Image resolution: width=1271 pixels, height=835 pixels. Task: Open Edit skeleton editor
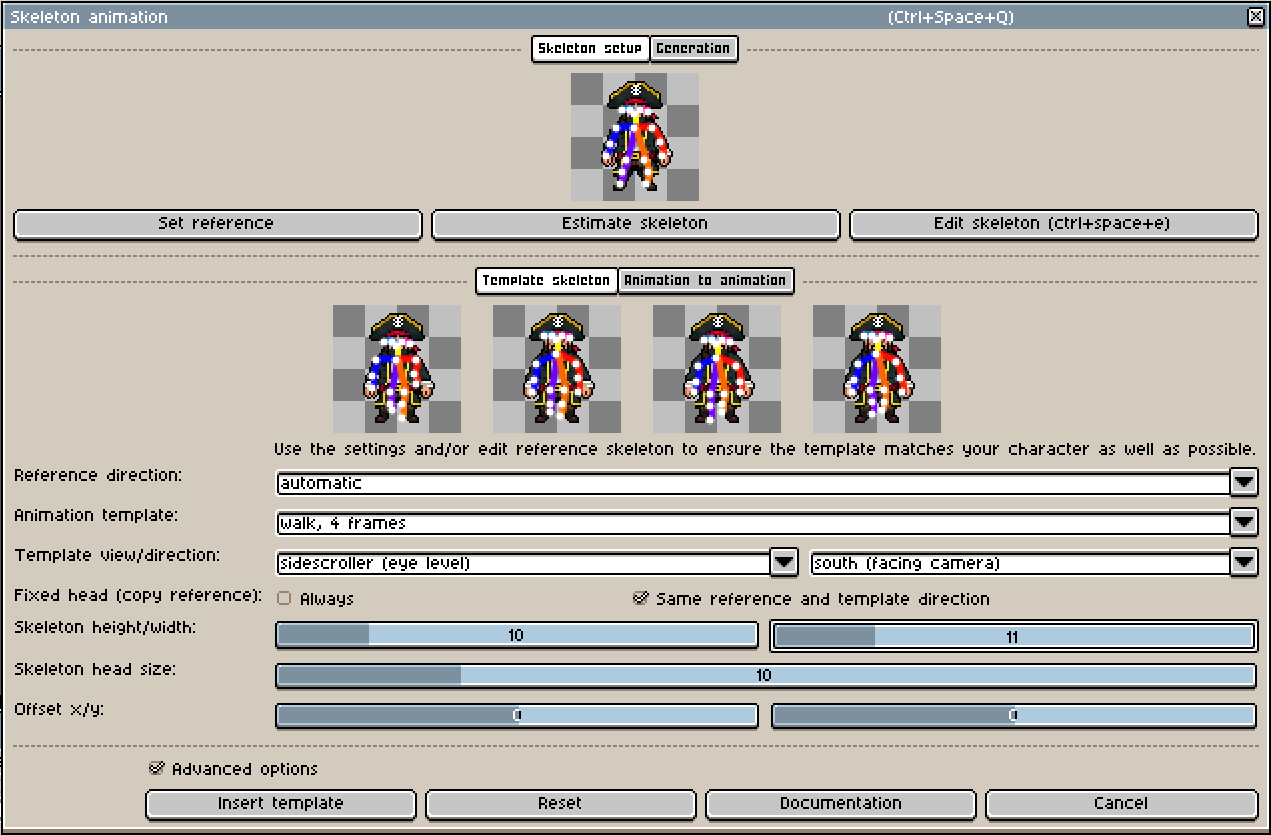coord(1052,224)
